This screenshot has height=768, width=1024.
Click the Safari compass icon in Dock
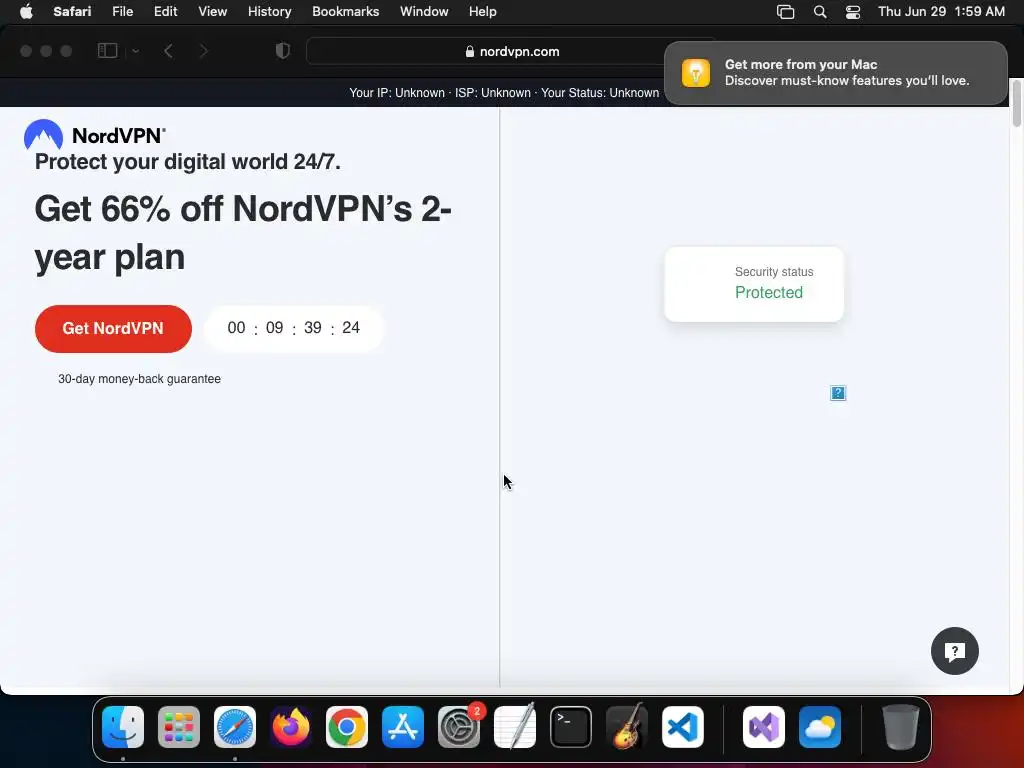tap(235, 727)
